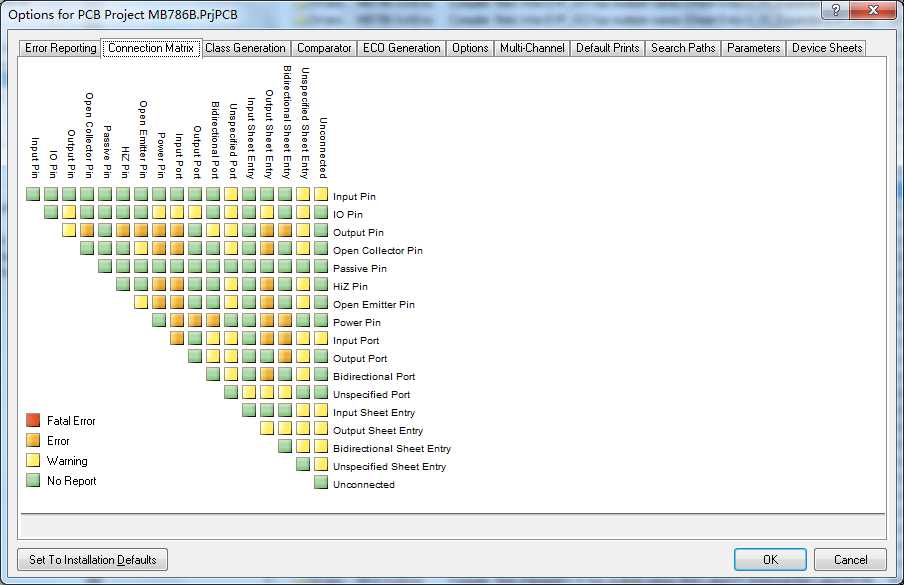Screen dimensions: 904x585
Task: Toggle Input Sheet Entry row, Input Sheet Entry column cell
Action: point(249,410)
